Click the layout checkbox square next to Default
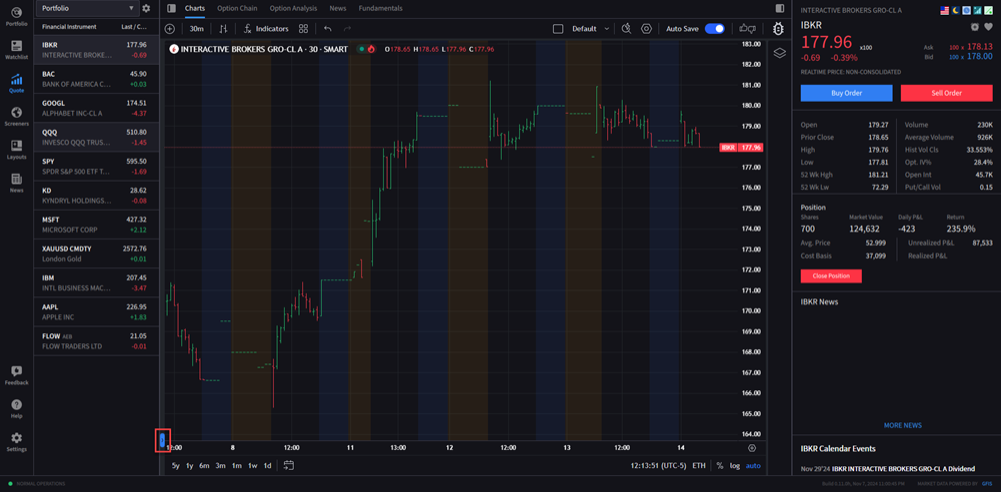 coord(558,29)
